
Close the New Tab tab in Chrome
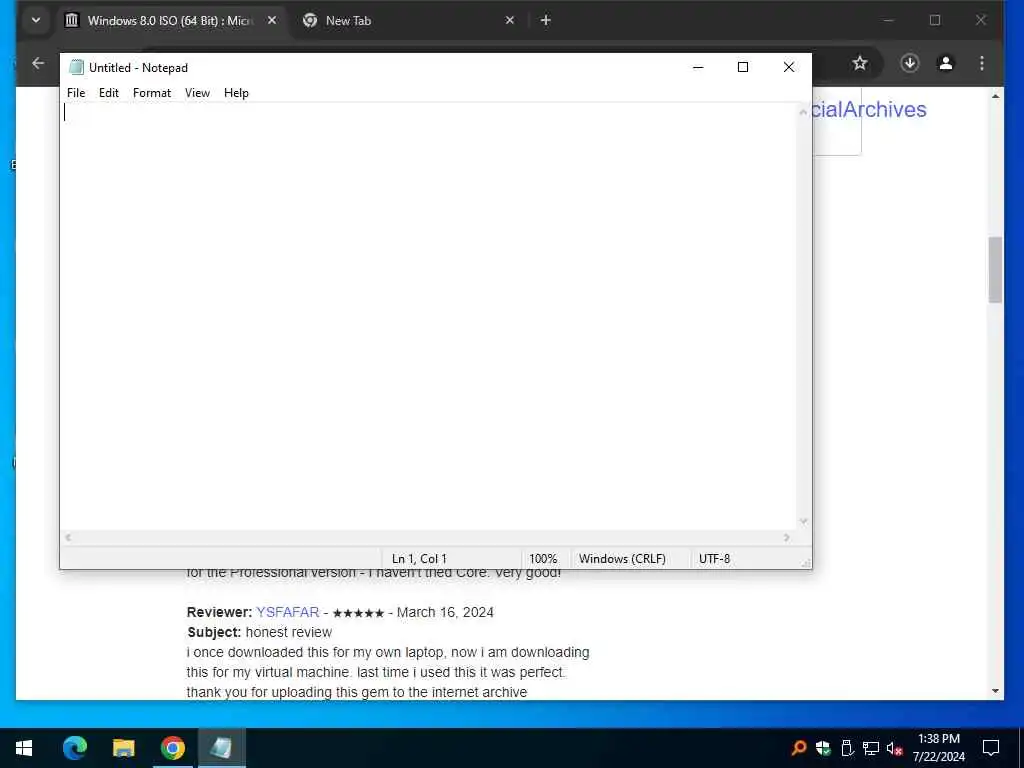click(510, 20)
